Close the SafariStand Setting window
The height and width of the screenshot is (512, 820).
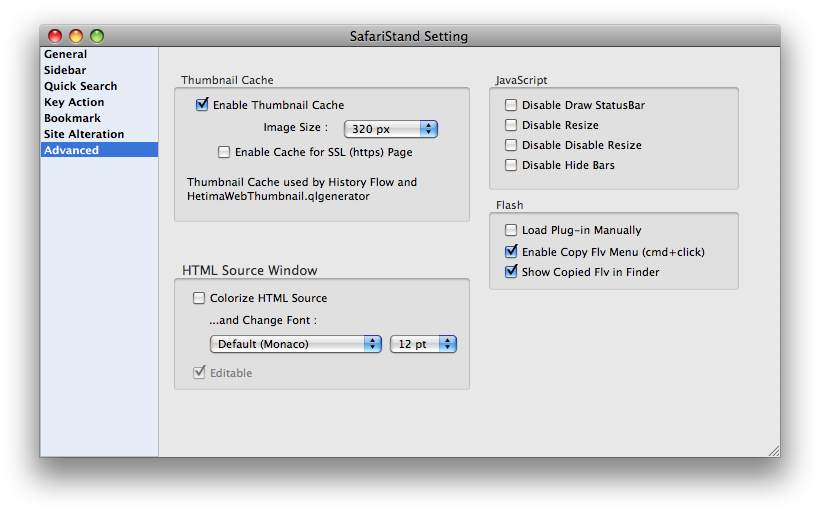55,36
